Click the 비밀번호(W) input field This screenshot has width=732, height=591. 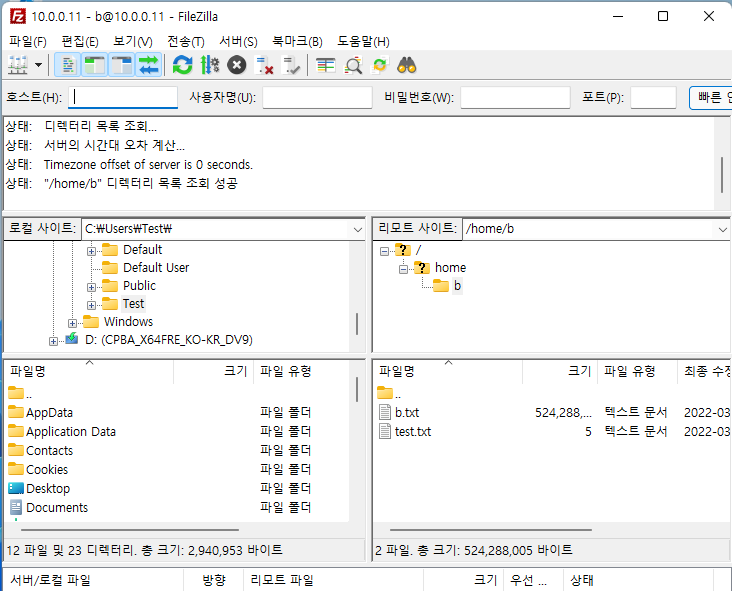click(x=515, y=98)
